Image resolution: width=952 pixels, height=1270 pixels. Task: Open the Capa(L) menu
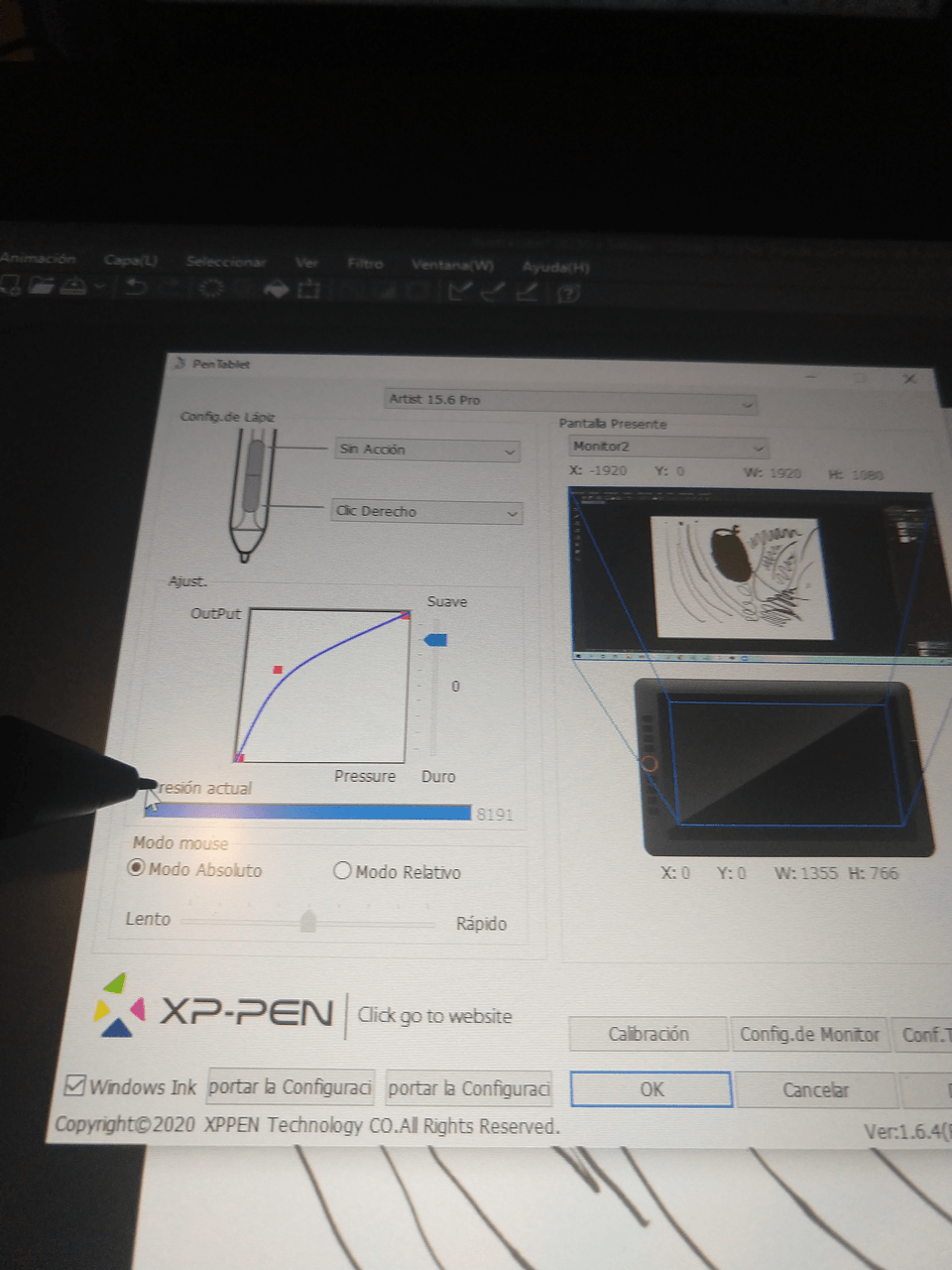[x=131, y=260]
